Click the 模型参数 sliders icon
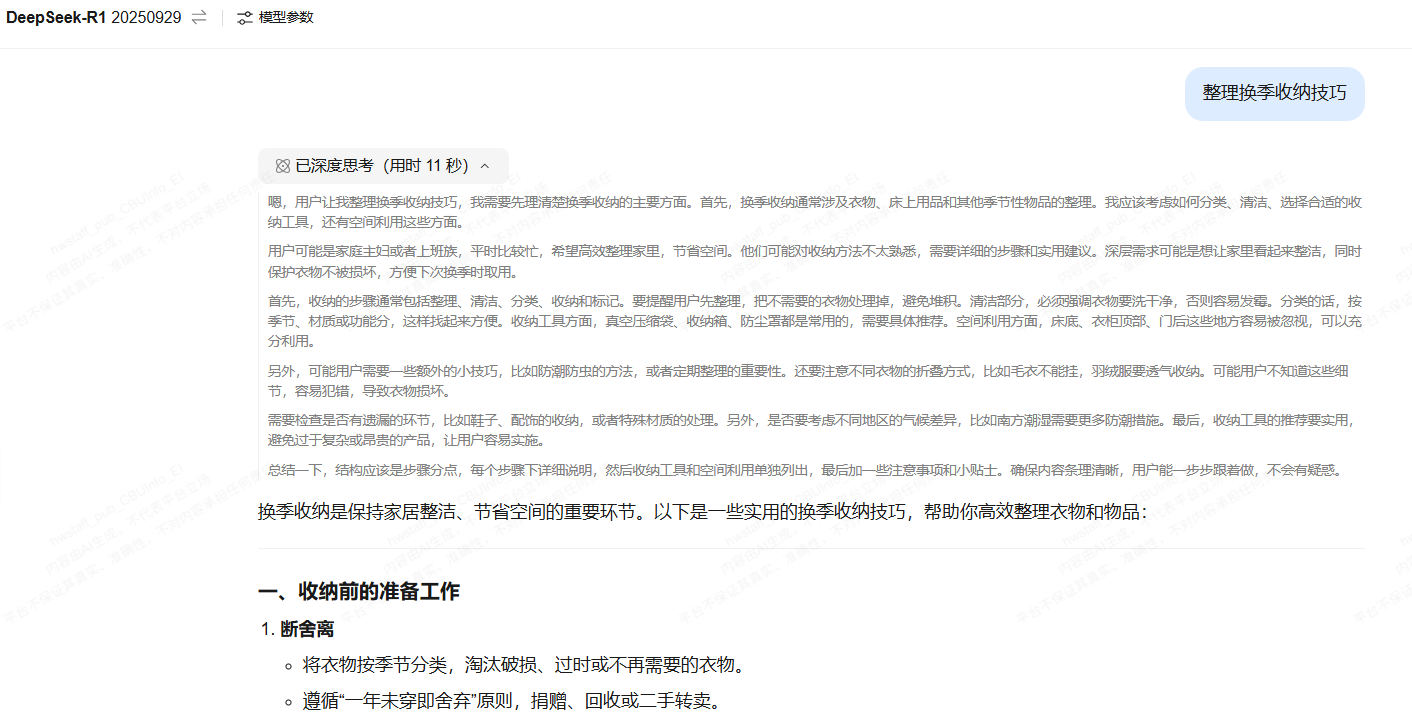This screenshot has height=716, width=1412. coord(245,18)
